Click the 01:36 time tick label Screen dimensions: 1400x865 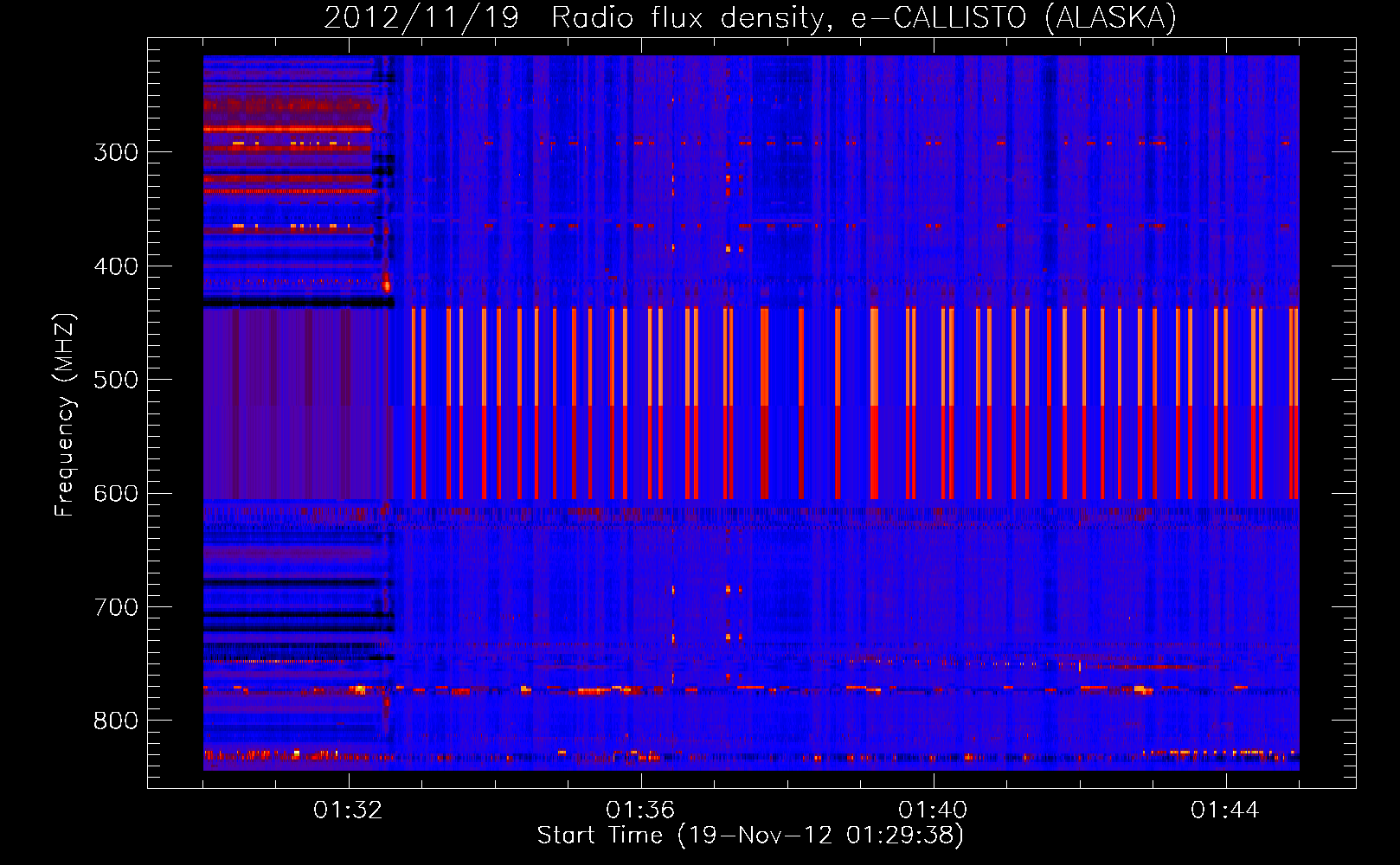click(x=640, y=811)
